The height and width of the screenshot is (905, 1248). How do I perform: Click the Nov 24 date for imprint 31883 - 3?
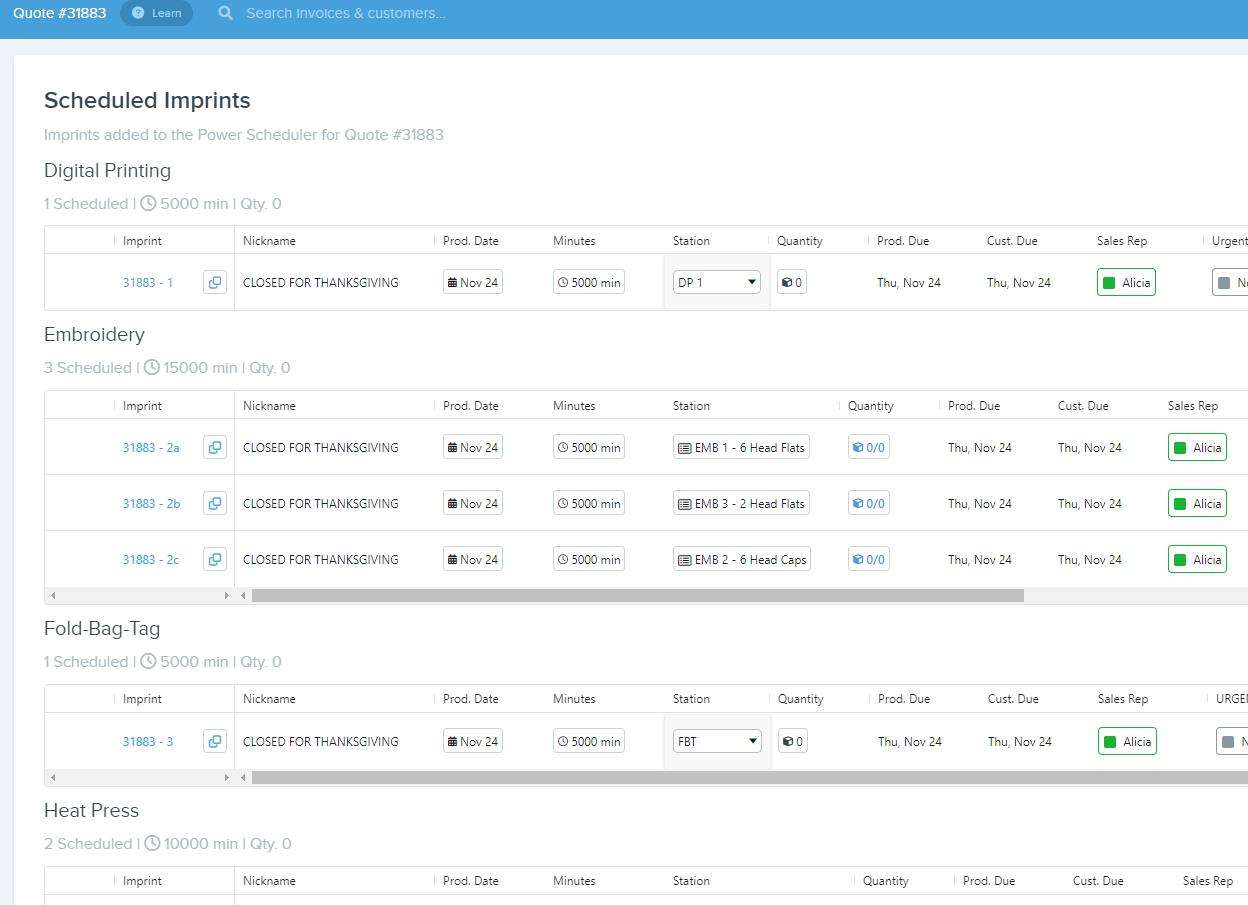tap(473, 741)
